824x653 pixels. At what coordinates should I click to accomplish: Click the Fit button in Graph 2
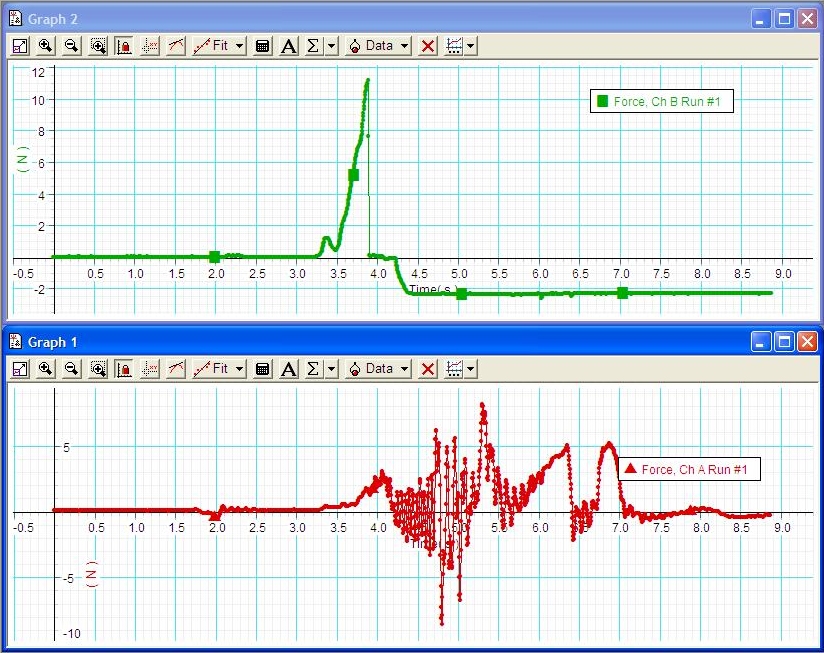pyautogui.click(x=211, y=46)
